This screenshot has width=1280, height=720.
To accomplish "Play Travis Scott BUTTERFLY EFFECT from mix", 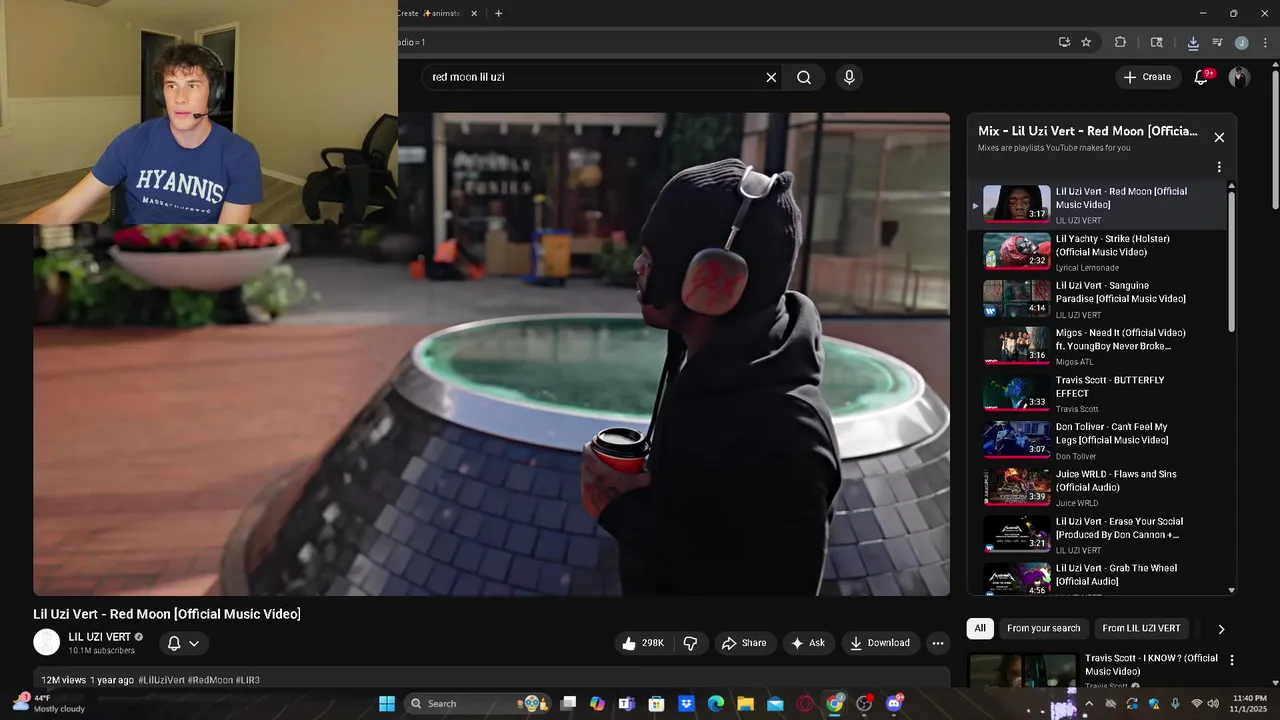I will (1096, 393).
